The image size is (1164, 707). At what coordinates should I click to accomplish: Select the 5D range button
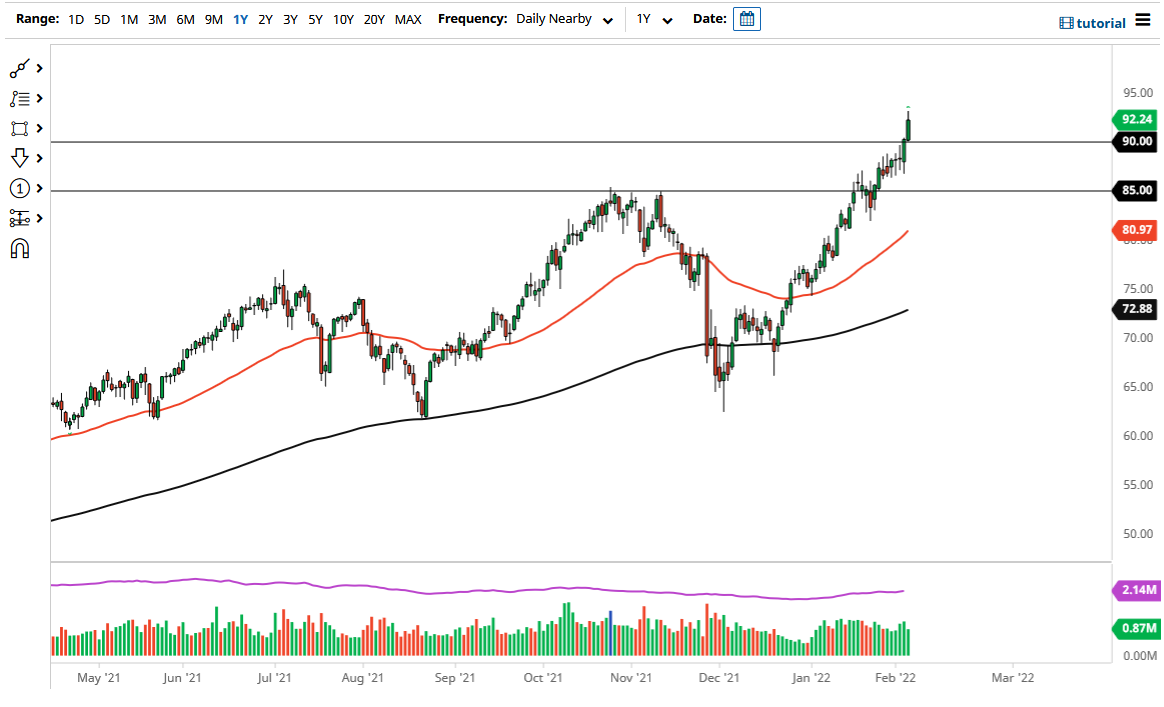point(100,18)
